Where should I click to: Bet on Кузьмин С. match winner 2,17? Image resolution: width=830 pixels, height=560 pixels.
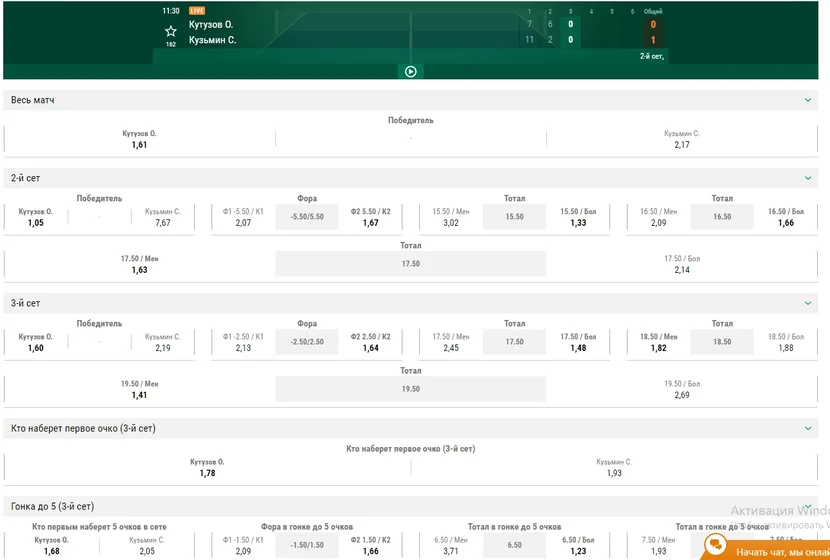[x=682, y=140]
